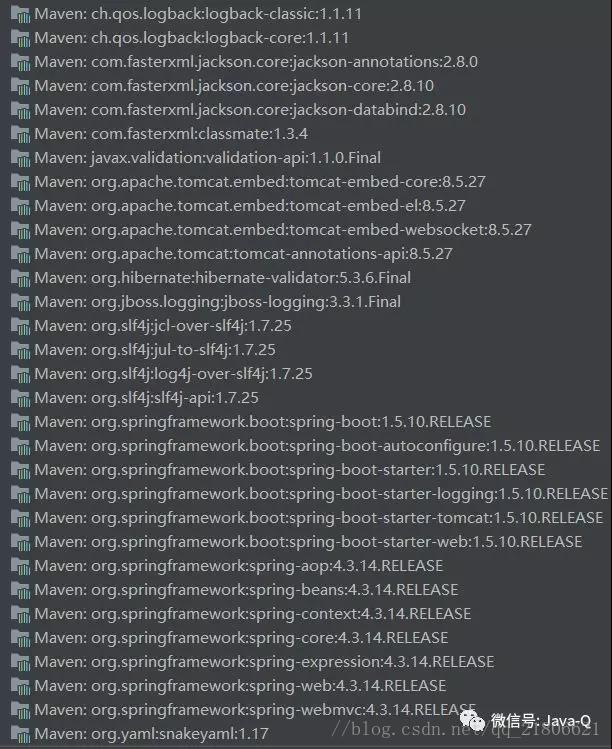Select jackson-databind:2.8.10 library entry
Image resolution: width=612 pixels, height=749 pixels.
238,110
